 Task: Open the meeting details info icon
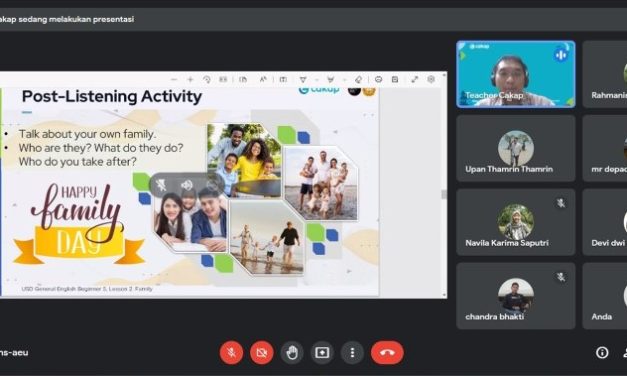point(602,352)
